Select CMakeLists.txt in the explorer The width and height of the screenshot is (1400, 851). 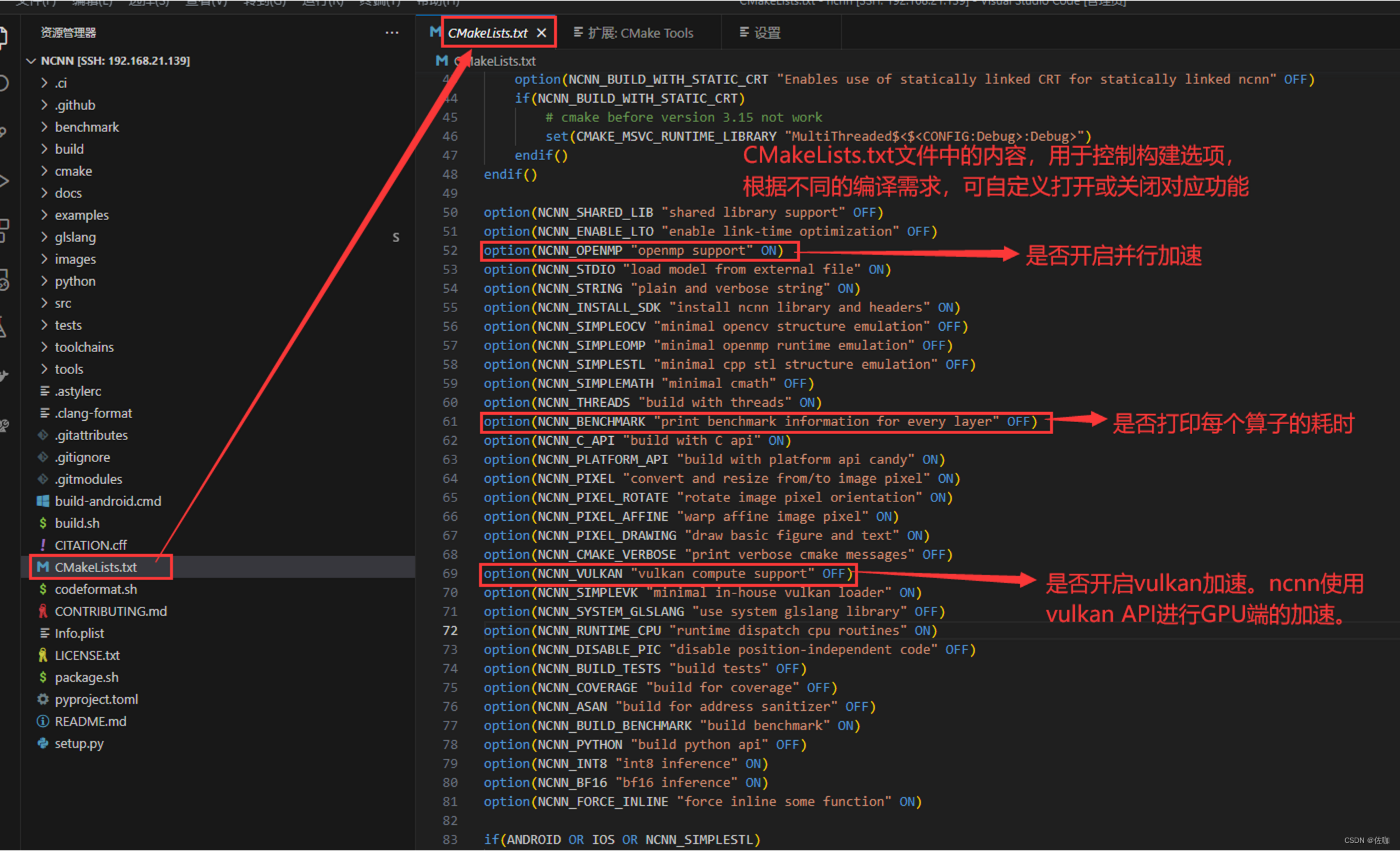tap(95, 567)
